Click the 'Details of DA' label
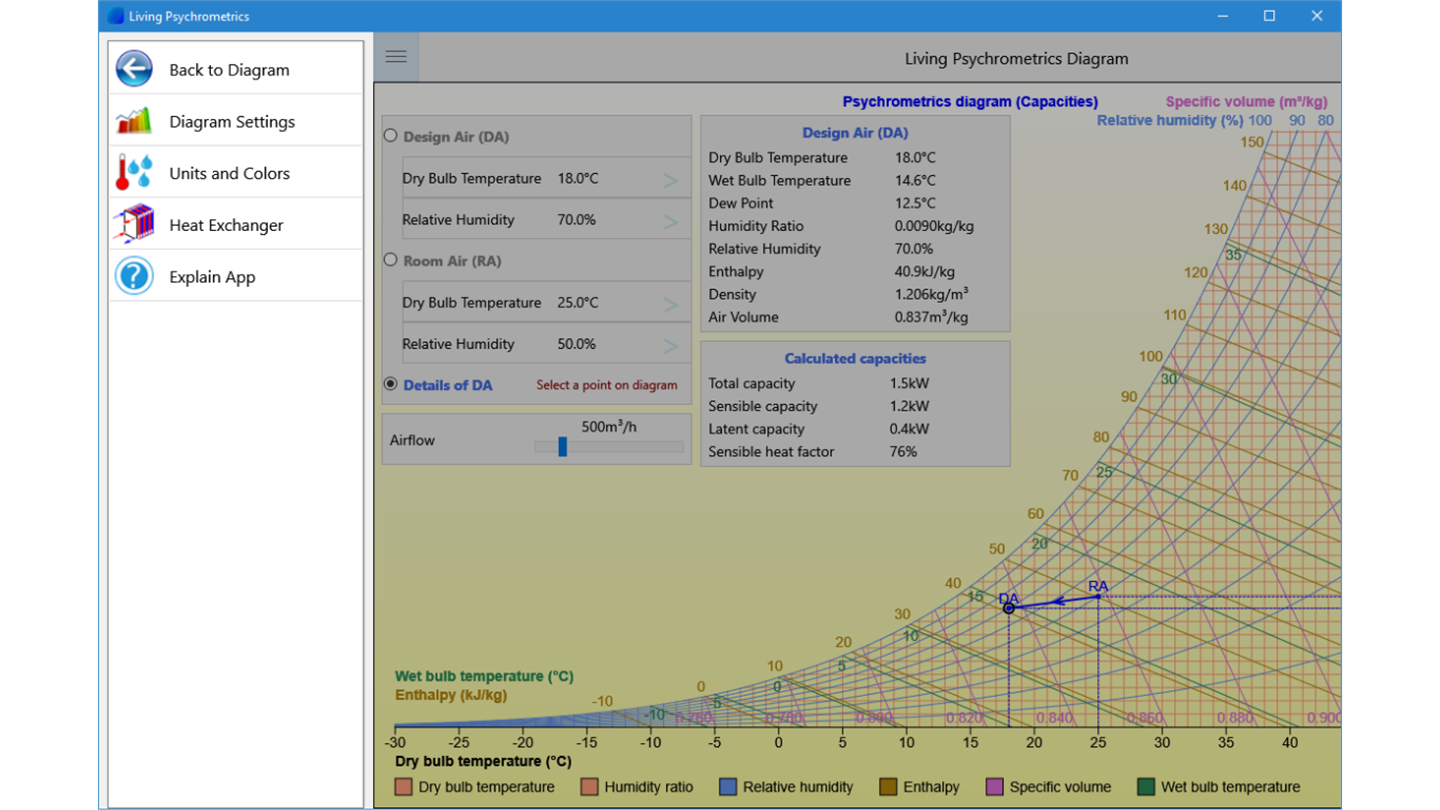This screenshot has width=1440, height=810. coord(448,385)
